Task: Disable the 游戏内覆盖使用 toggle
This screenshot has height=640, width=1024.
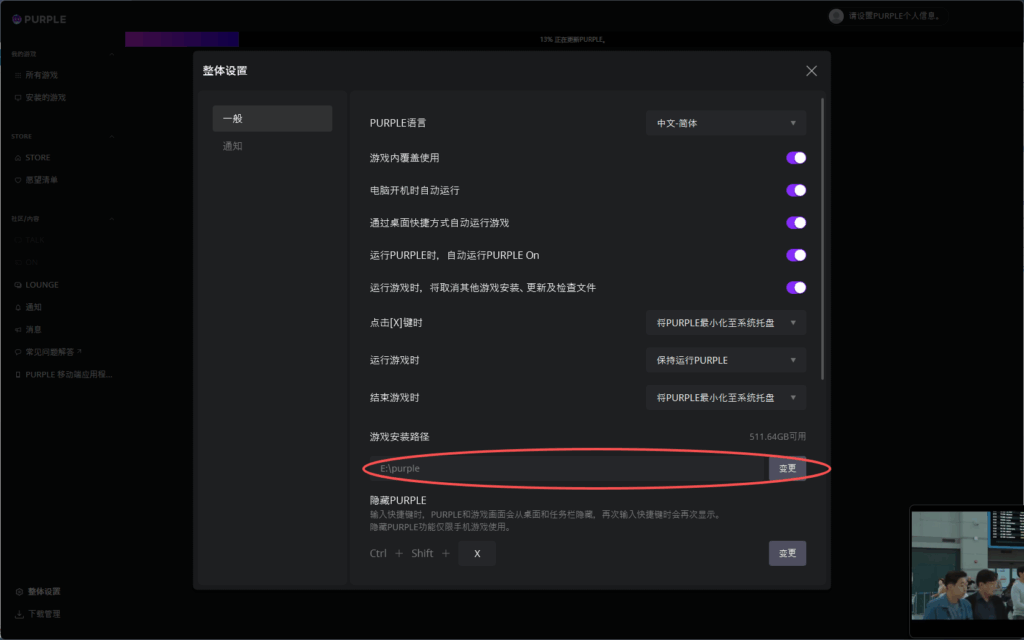Action: pos(796,158)
